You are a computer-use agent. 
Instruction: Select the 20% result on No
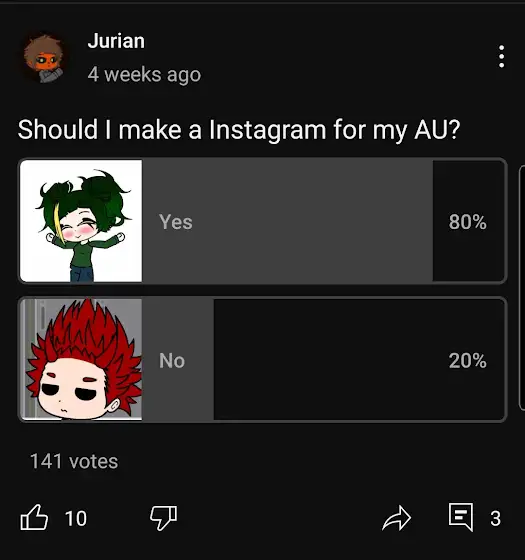[x=468, y=360]
